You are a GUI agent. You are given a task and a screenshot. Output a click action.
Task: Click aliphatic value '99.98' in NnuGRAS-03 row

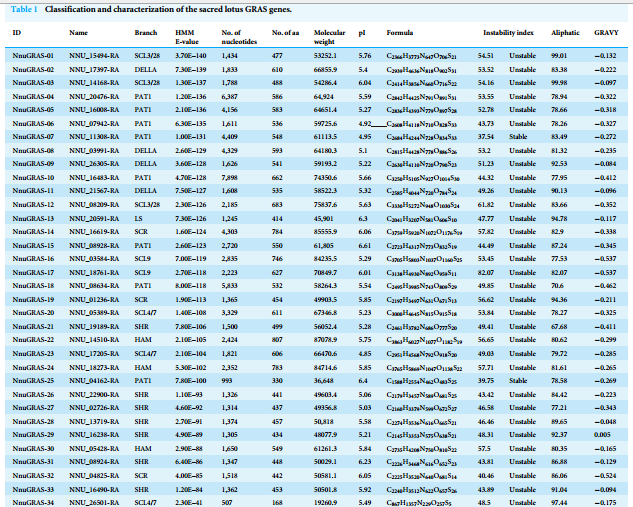(559, 83)
